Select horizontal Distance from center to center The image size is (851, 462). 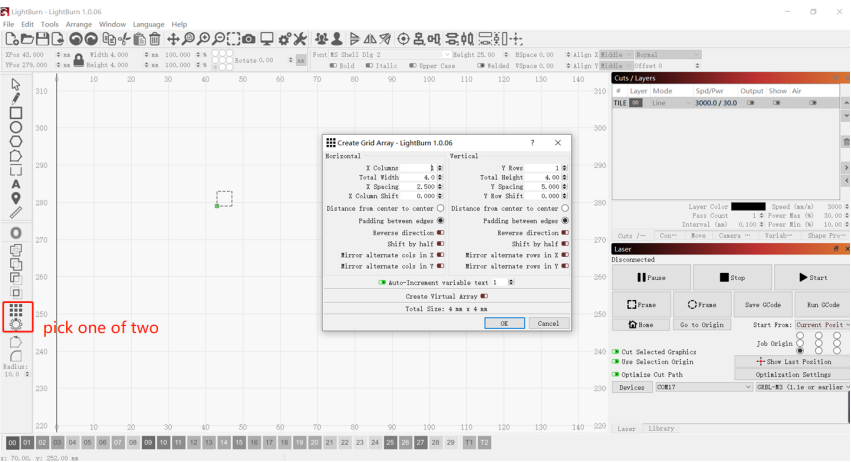click(x=440, y=208)
